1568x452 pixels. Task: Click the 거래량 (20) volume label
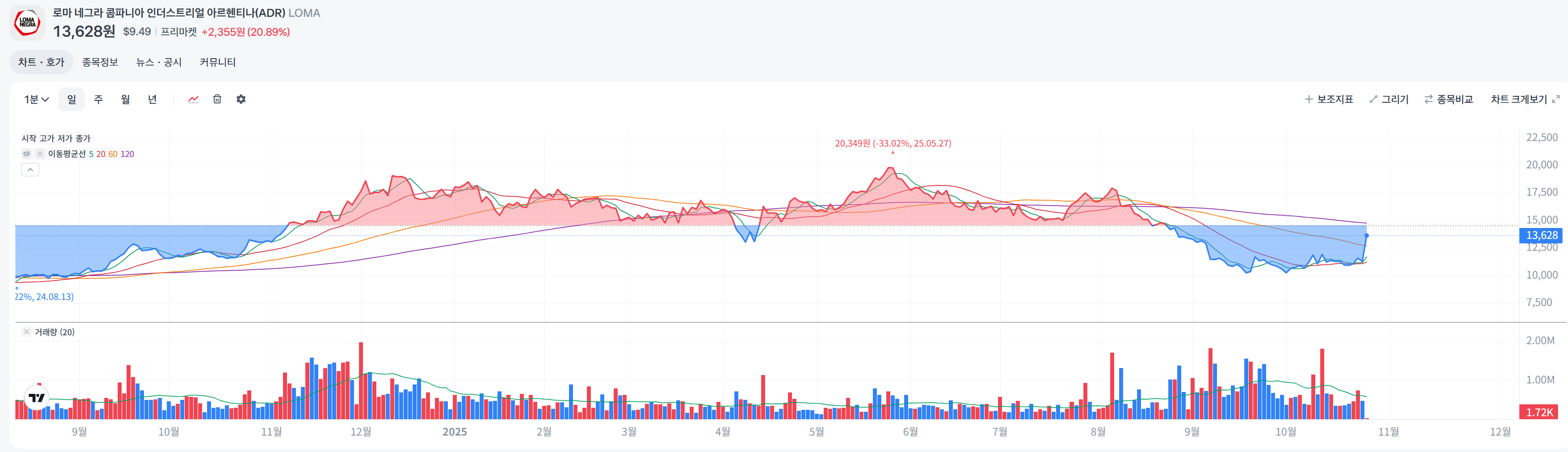click(55, 332)
